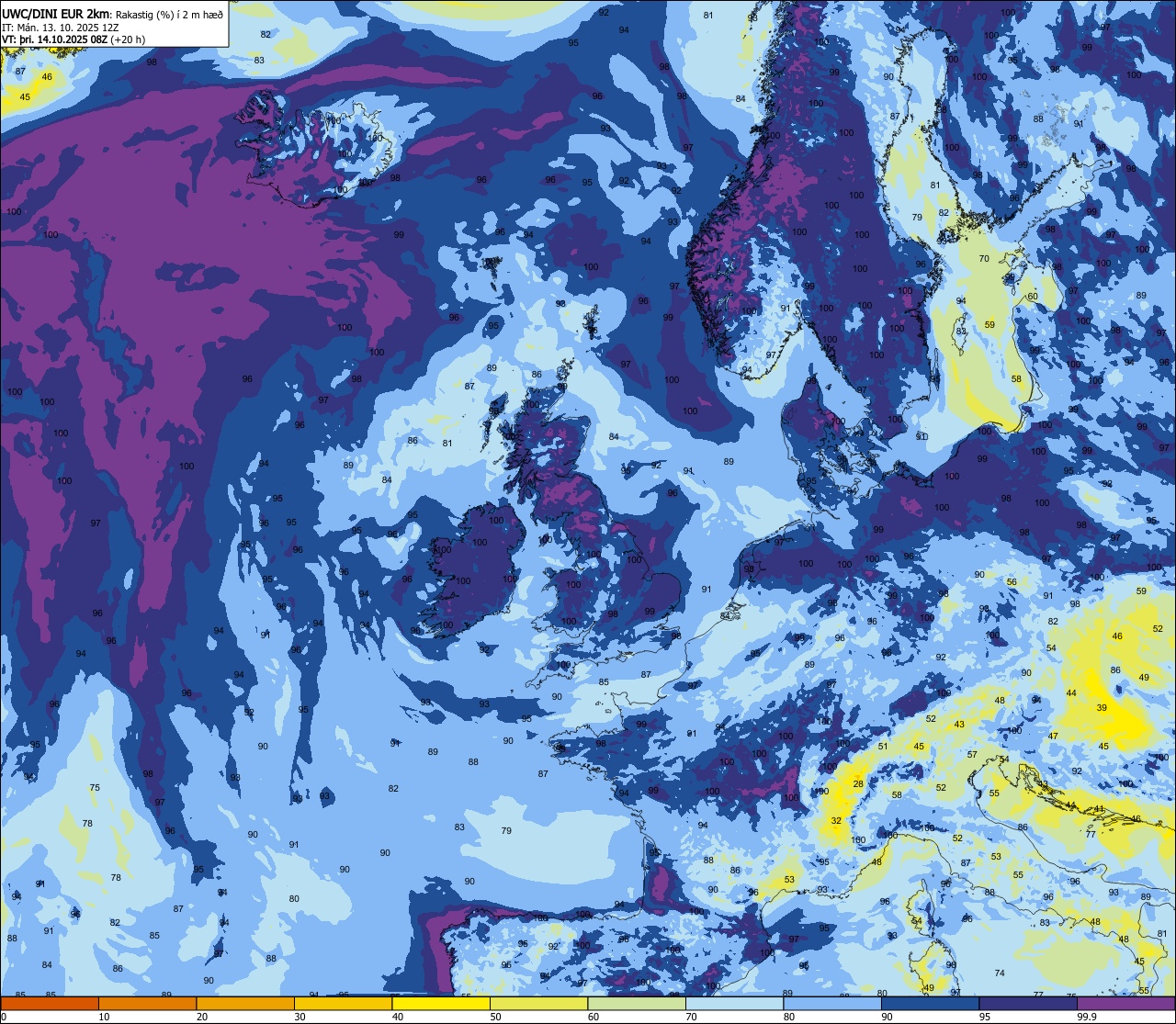Click the legend tick label '30'
Image resolution: width=1176 pixels, height=1024 pixels.
pos(300,1017)
